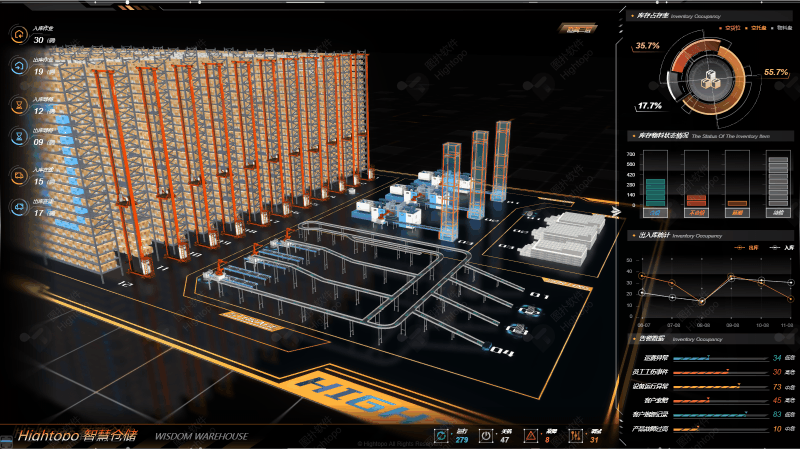Image resolution: width=800 pixels, height=449 pixels.
Task: Click the debug sliders icon showing 31
Action: coord(575,435)
